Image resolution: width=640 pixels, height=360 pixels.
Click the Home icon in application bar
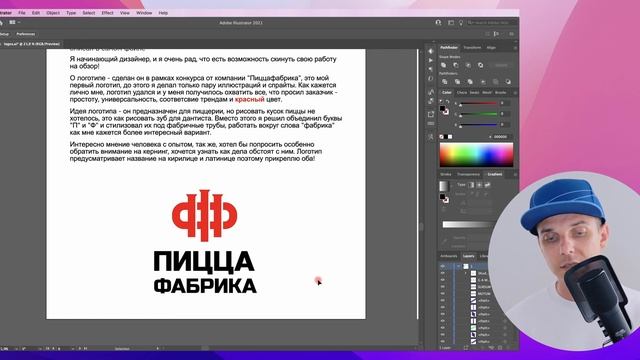coord(2,23)
